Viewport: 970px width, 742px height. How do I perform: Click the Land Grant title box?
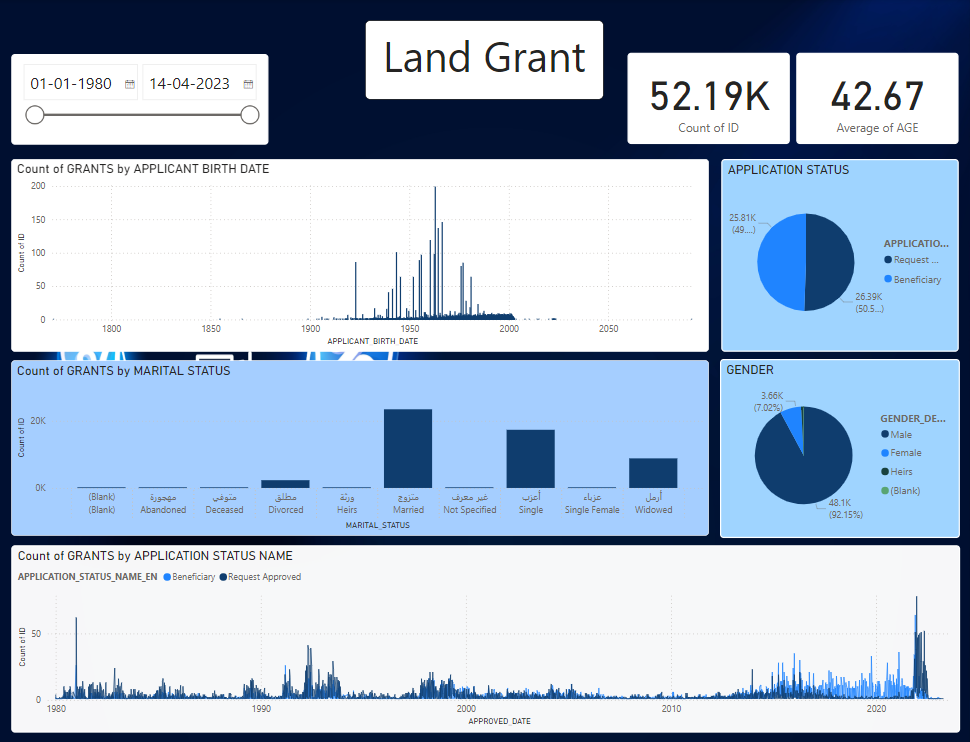[x=484, y=60]
